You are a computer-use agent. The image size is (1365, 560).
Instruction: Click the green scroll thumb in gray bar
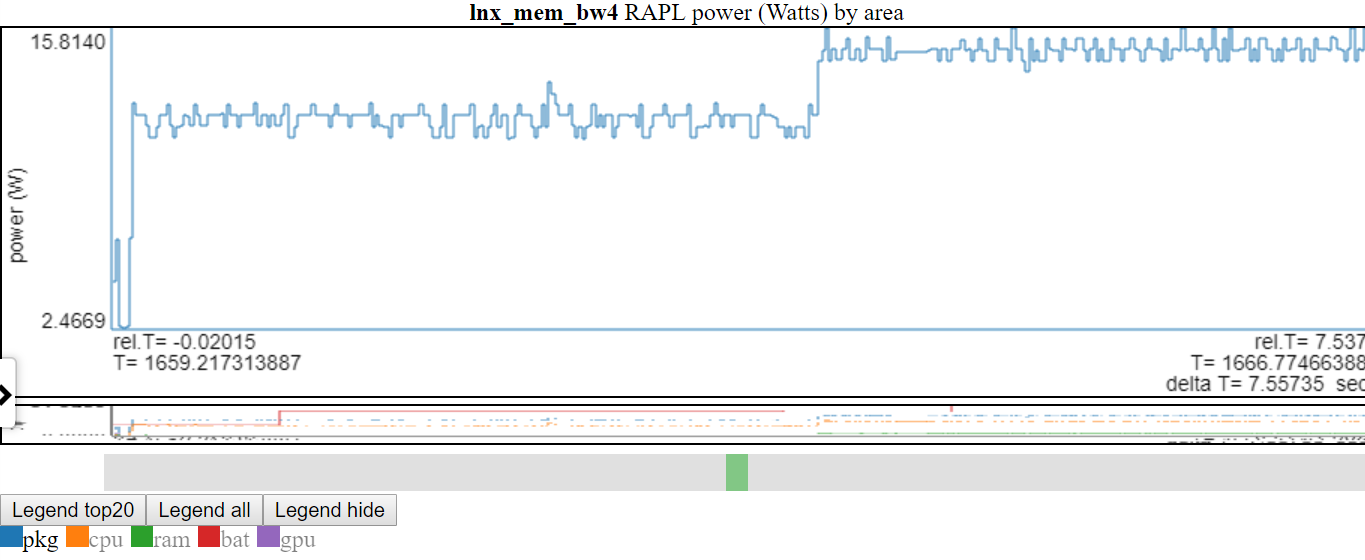(737, 472)
